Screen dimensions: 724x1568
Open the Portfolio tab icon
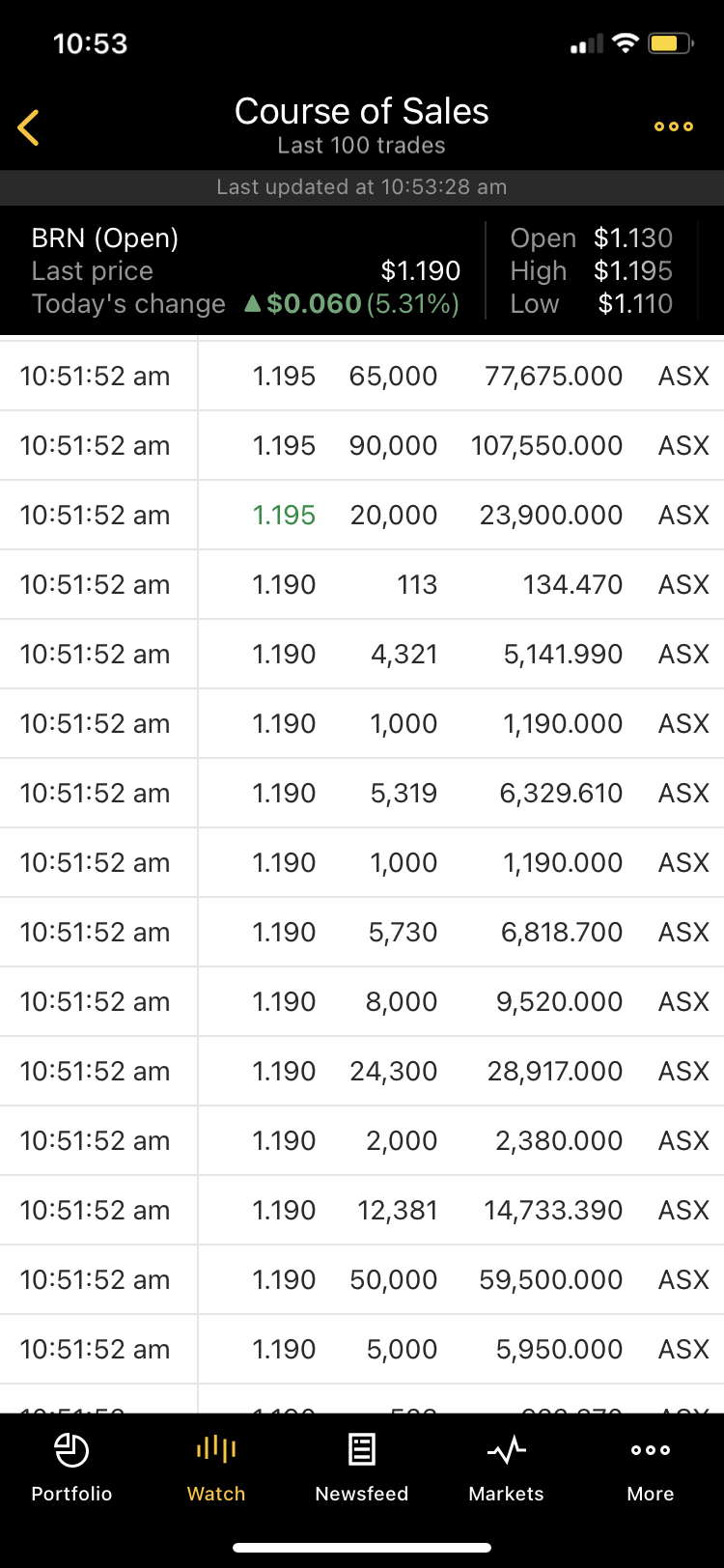[x=71, y=1450]
